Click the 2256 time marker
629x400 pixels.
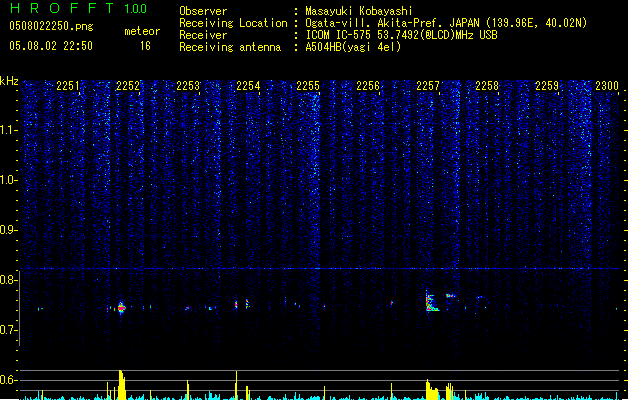368,85
